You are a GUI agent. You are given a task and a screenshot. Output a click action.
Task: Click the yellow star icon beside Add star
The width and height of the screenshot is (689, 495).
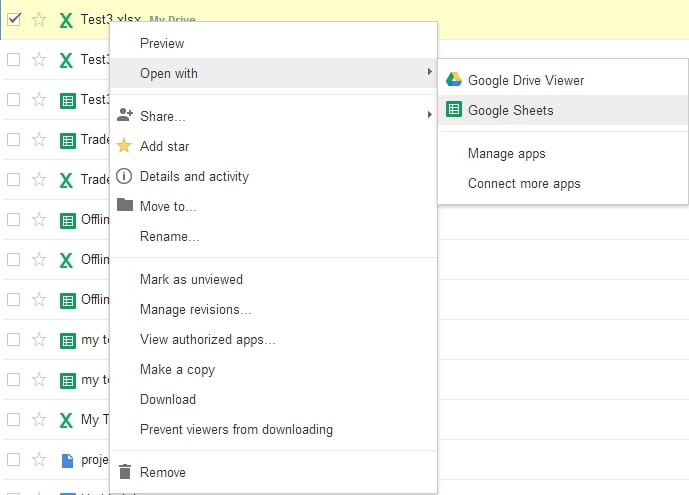(x=125, y=146)
